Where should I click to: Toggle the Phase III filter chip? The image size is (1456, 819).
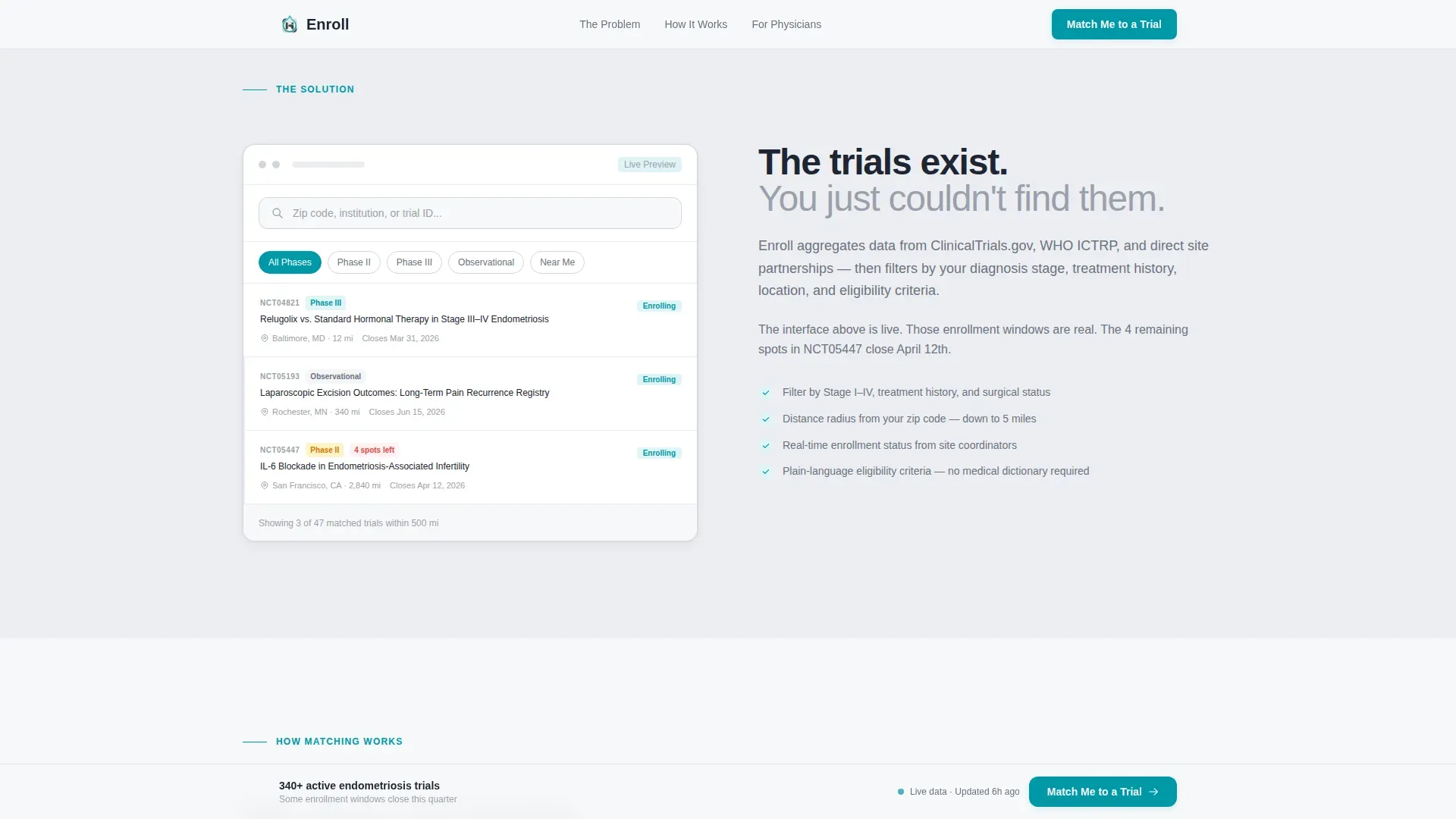pyautogui.click(x=414, y=262)
